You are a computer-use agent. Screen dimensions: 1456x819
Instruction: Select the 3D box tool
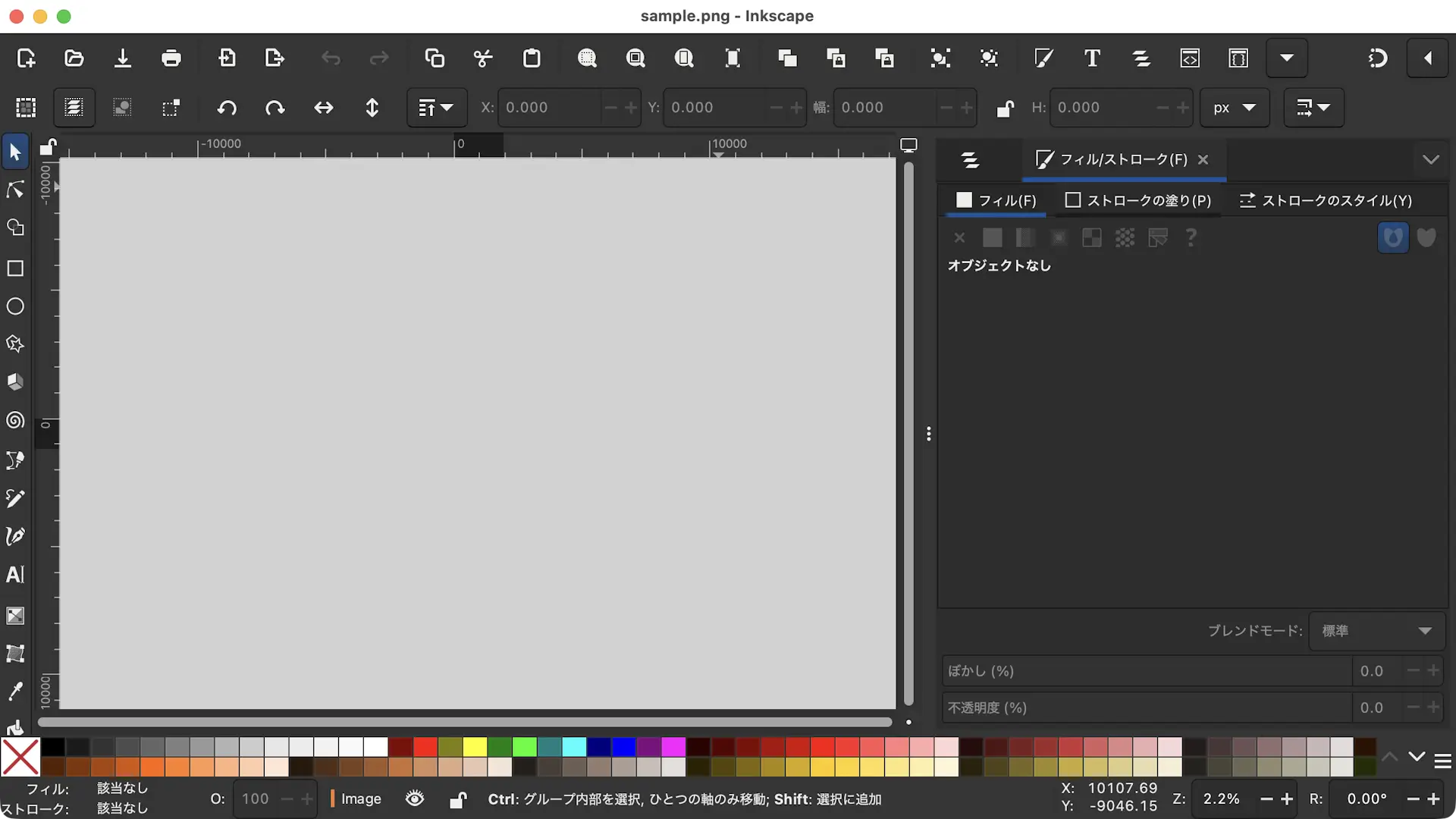click(15, 381)
